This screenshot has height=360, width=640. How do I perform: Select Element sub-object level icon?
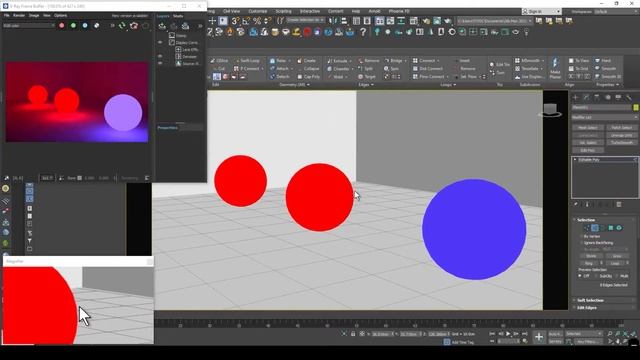coord(619,228)
